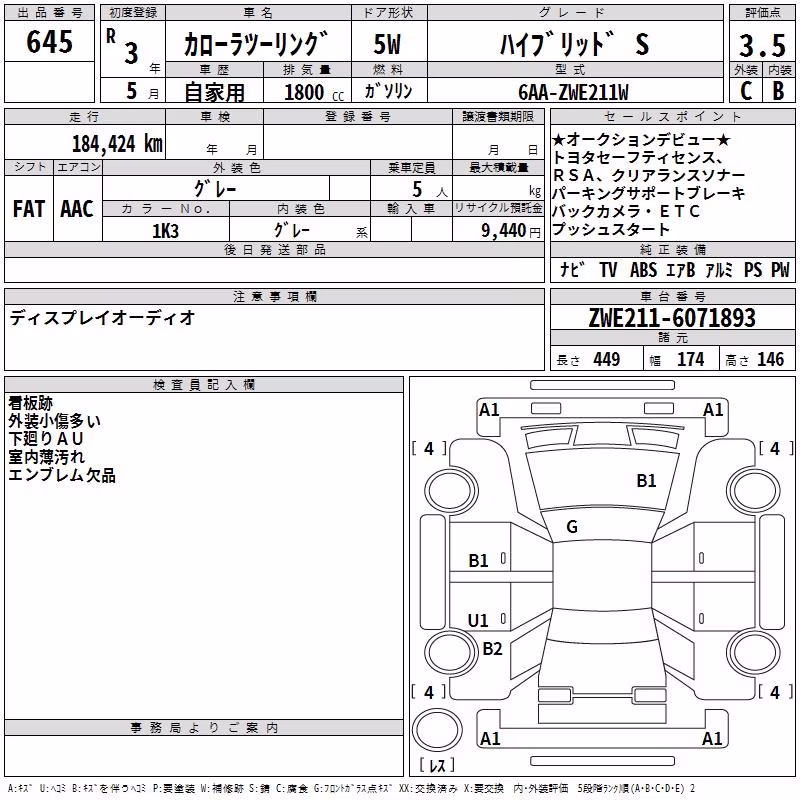This screenshot has width=800, height=800.
Task: Click B1 damage mark on the hood
Action: (x=646, y=481)
